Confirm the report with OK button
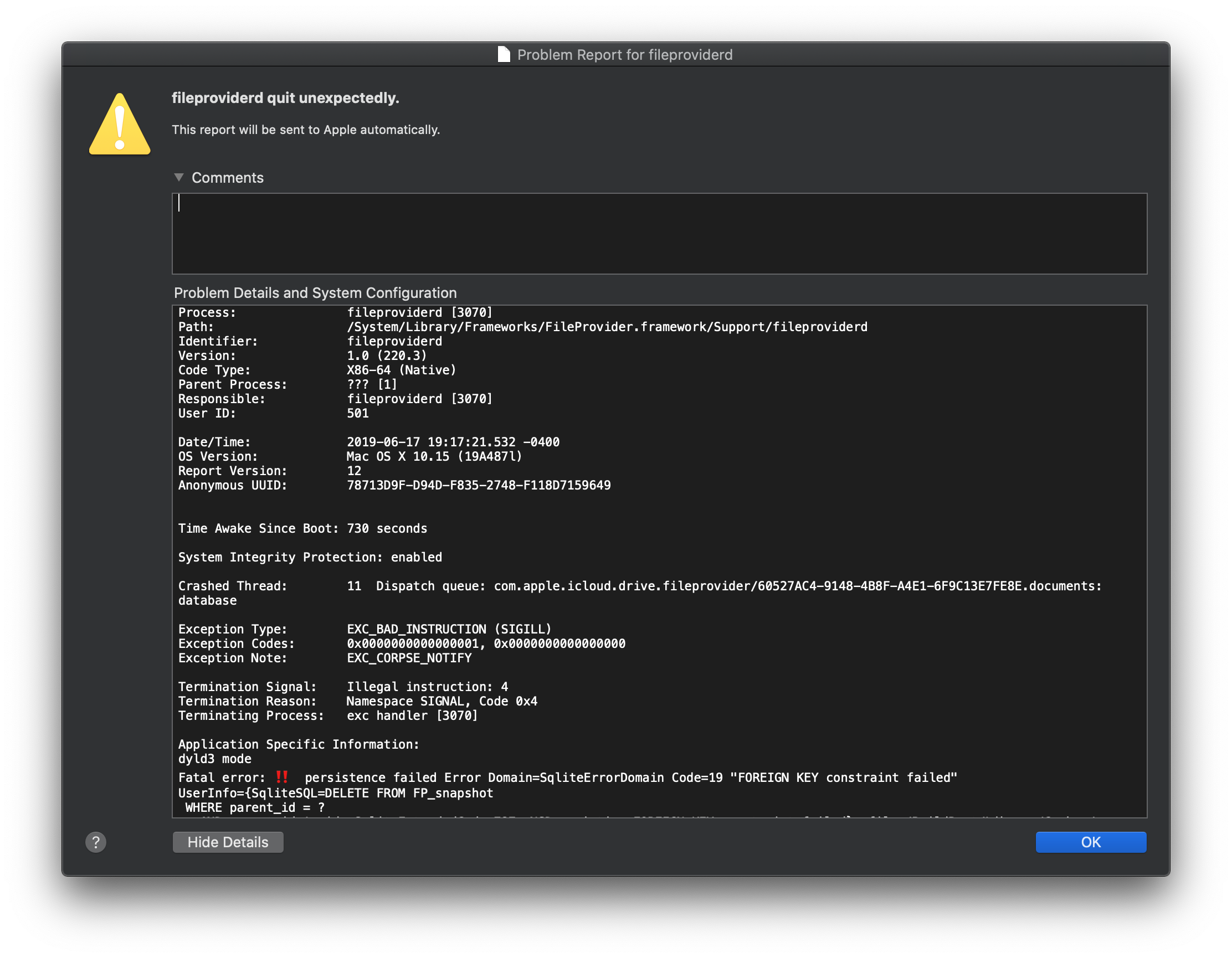Viewport: 1232px width, 958px height. 1090,842
